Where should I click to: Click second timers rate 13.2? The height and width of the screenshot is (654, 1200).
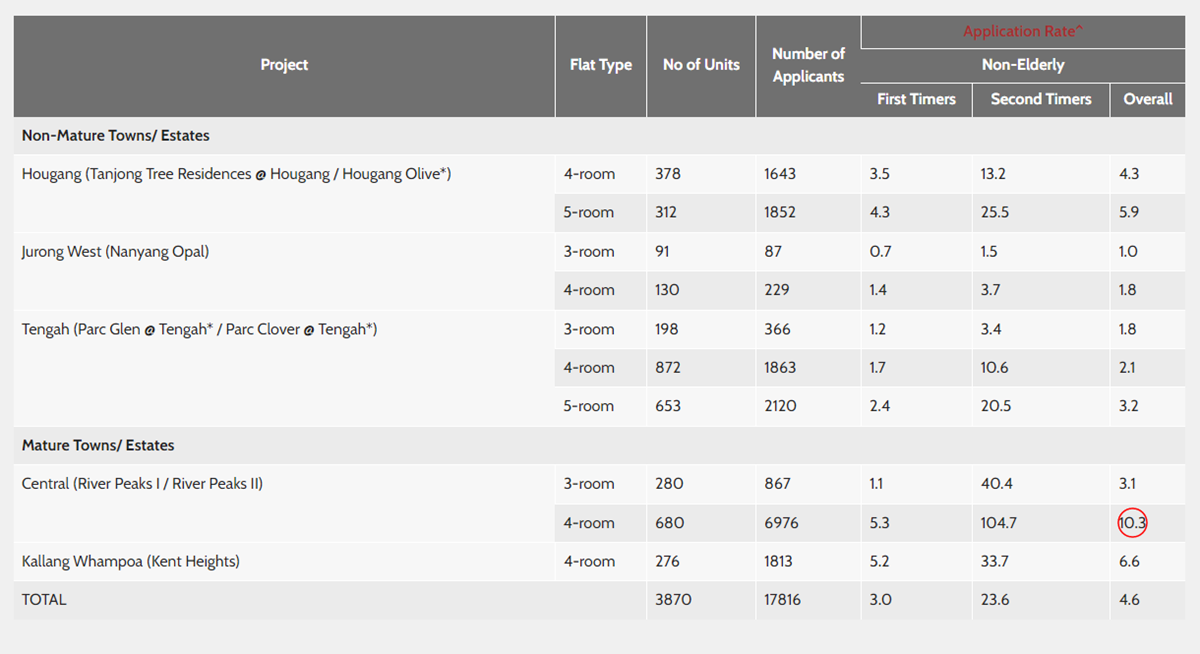pyautogui.click(x=993, y=174)
